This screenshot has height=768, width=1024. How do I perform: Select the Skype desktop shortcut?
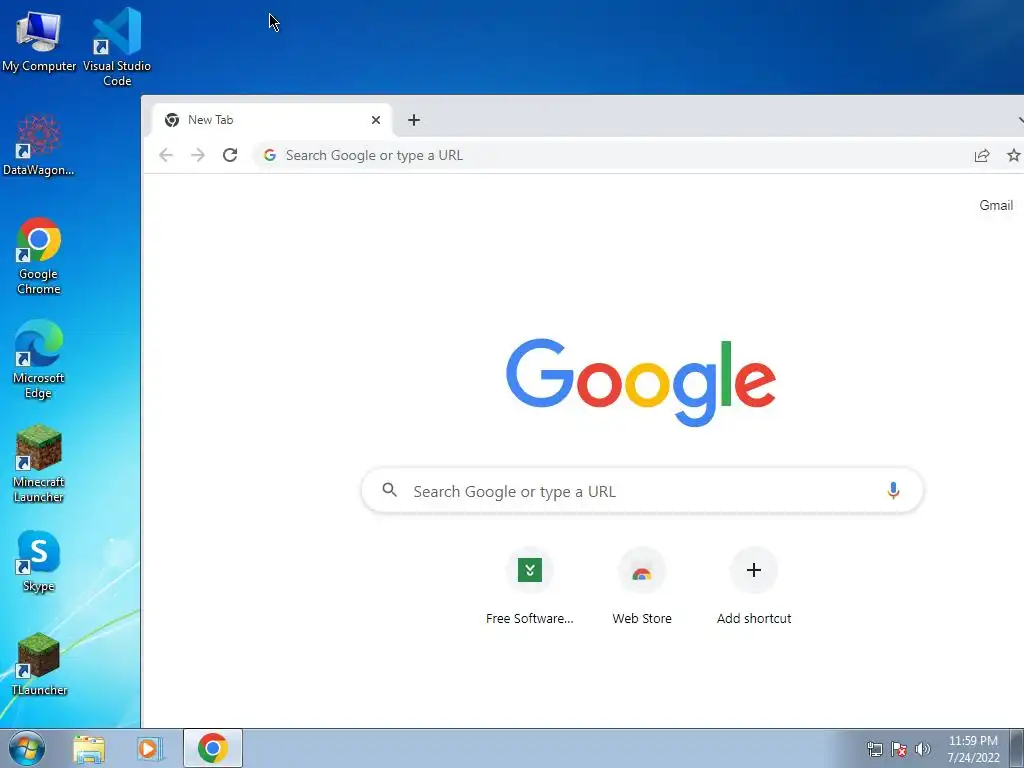click(39, 561)
